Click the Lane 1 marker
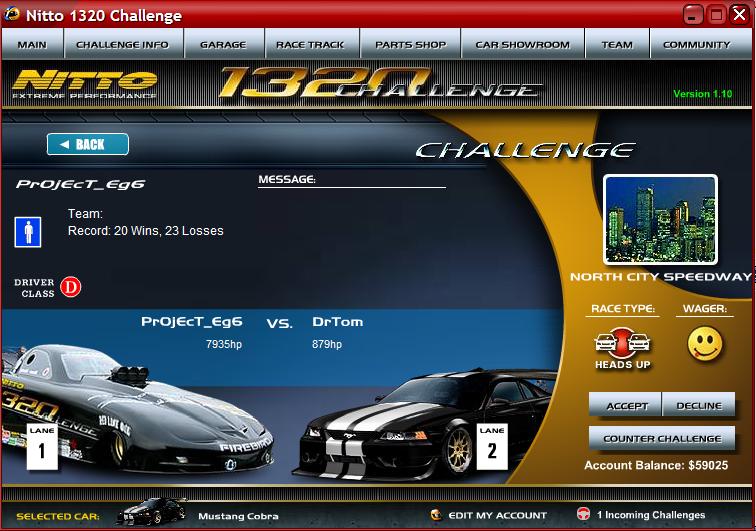Viewport: 756px width, 531px height. pos(42,446)
